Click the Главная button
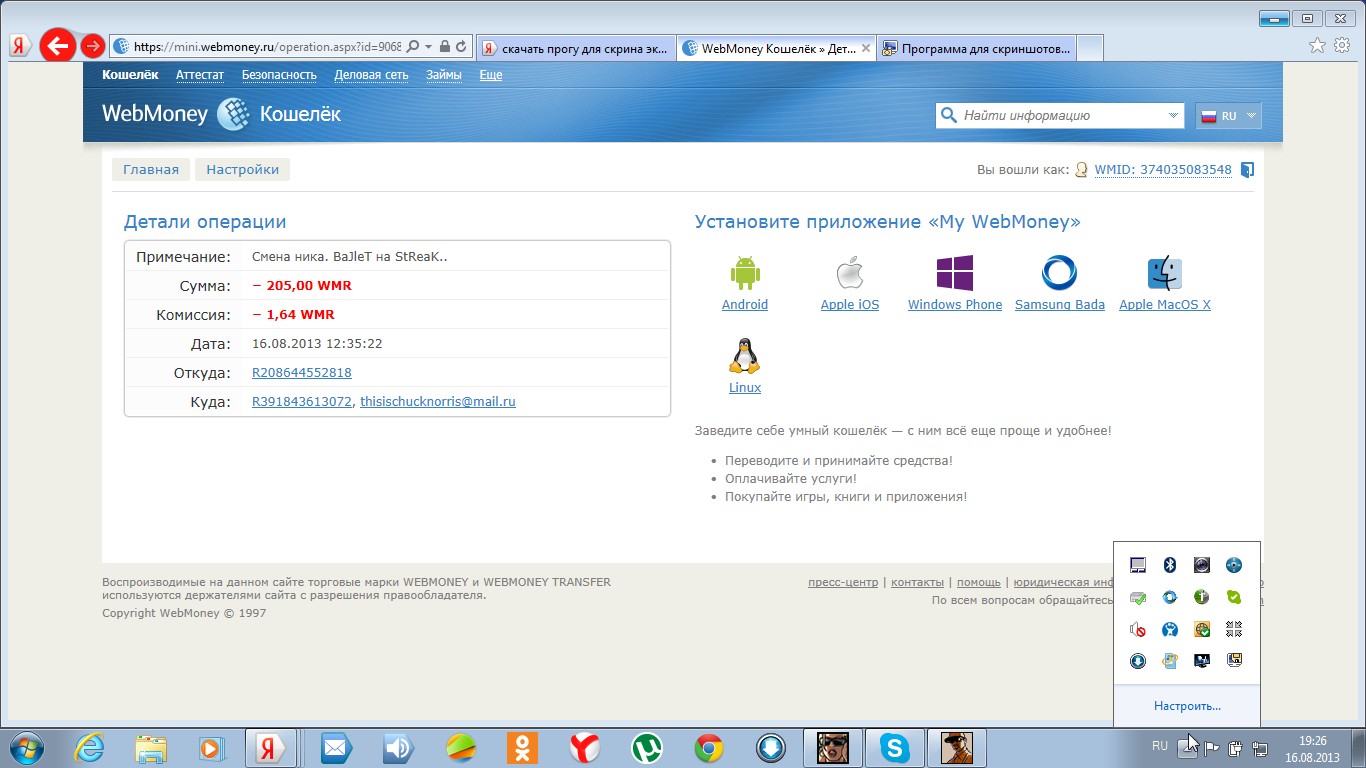Image resolution: width=1366 pixels, height=768 pixels. point(151,170)
